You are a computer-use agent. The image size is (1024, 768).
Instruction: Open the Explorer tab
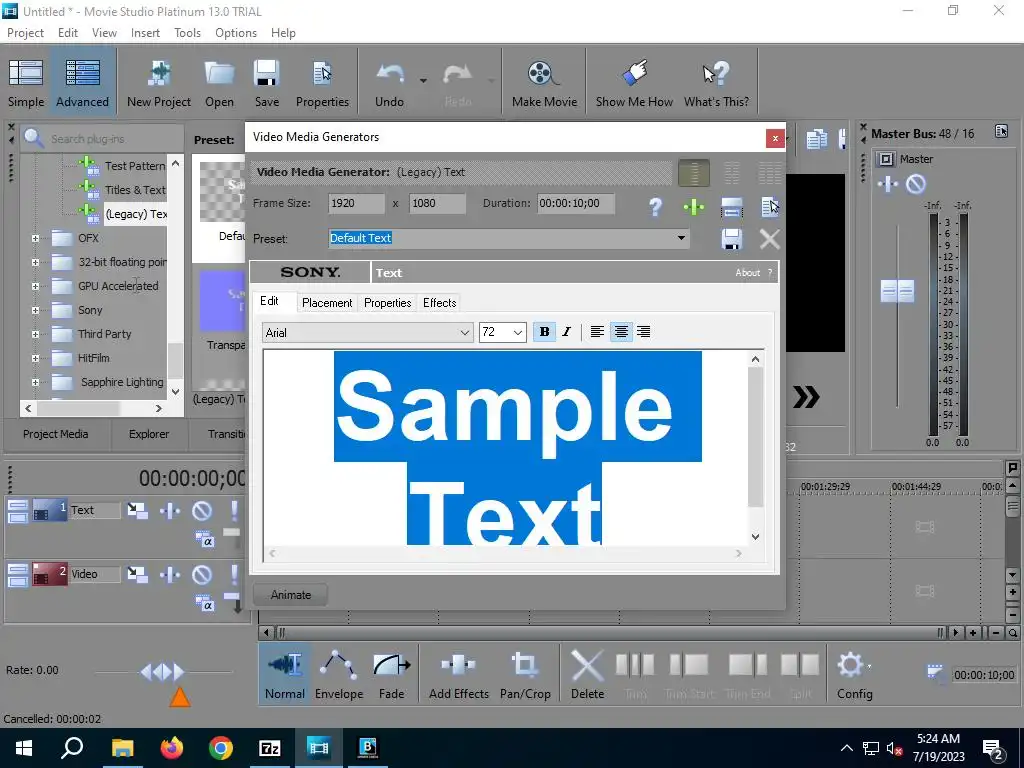point(149,434)
